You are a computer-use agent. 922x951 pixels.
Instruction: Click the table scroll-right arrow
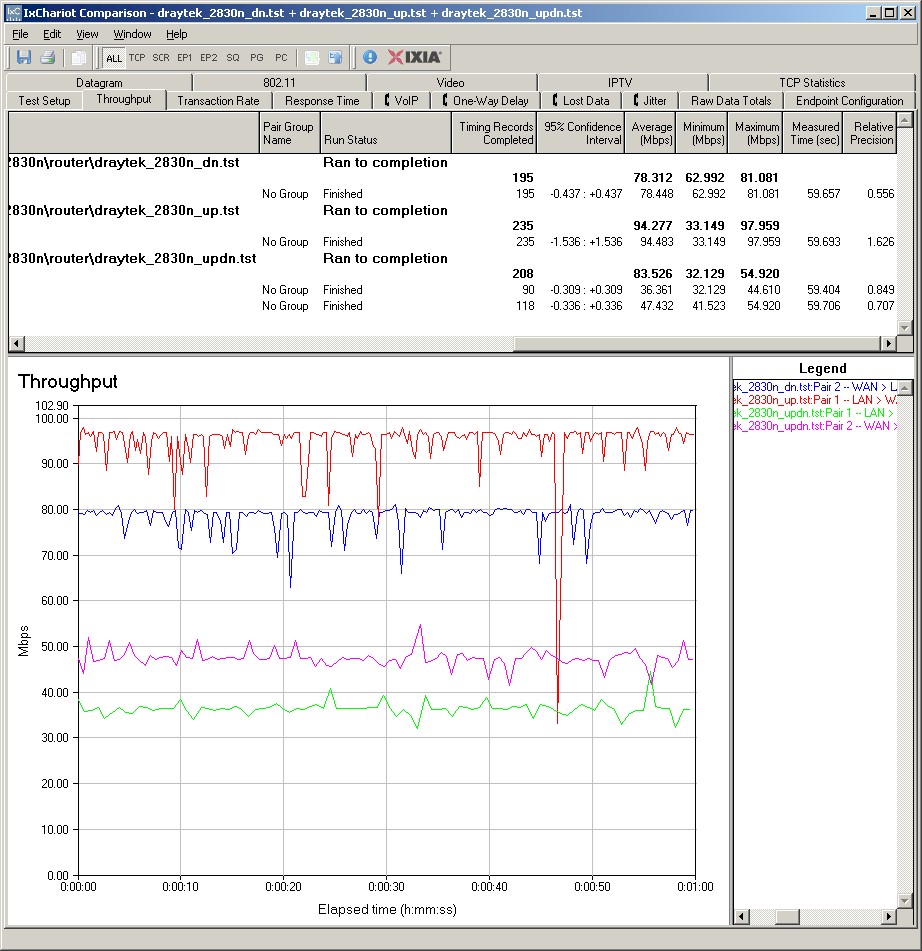[x=889, y=344]
